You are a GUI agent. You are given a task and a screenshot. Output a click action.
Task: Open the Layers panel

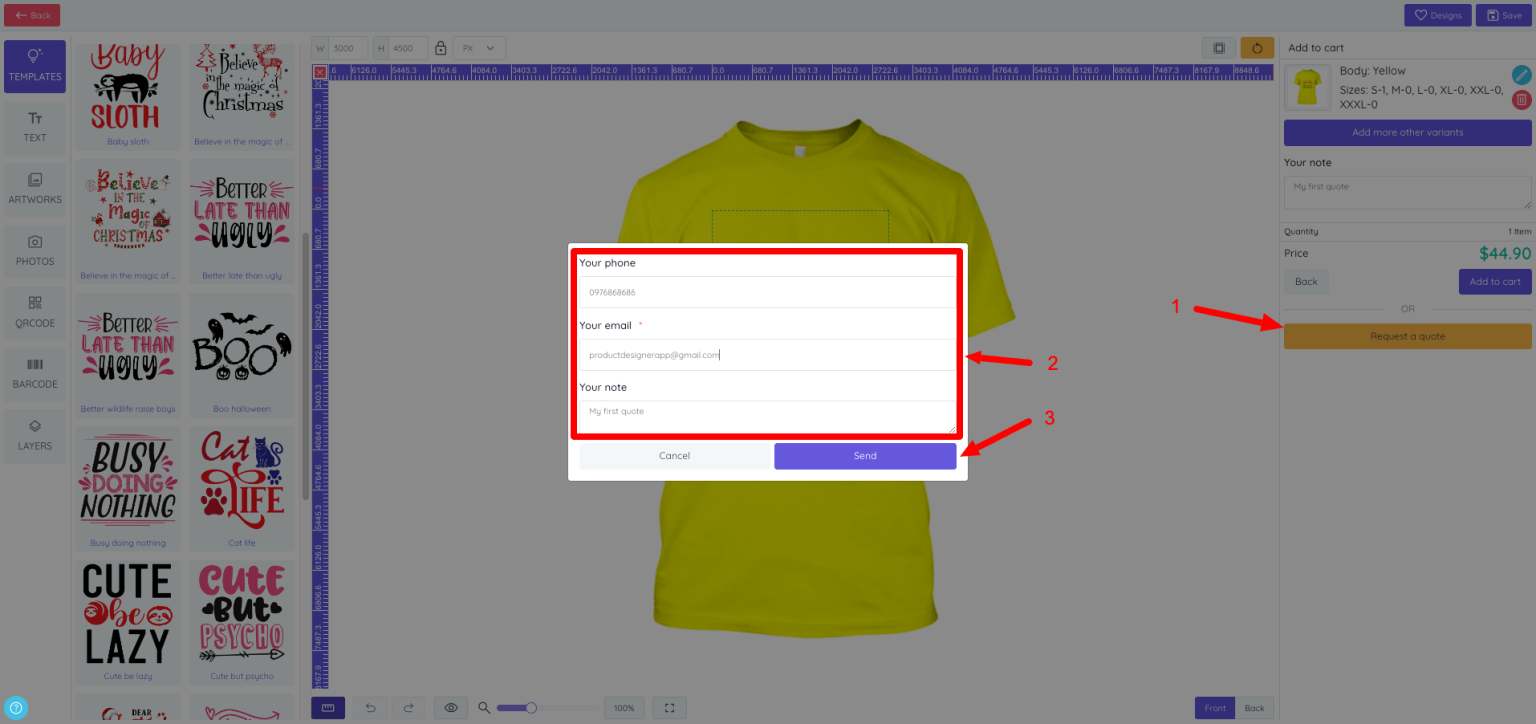[35, 436]
